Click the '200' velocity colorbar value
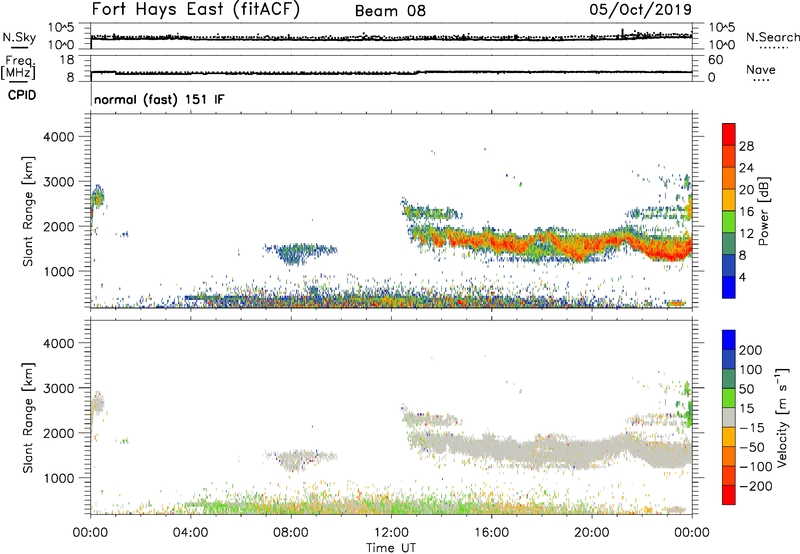This screenshot has width=800, height=554. click(751, 350)
